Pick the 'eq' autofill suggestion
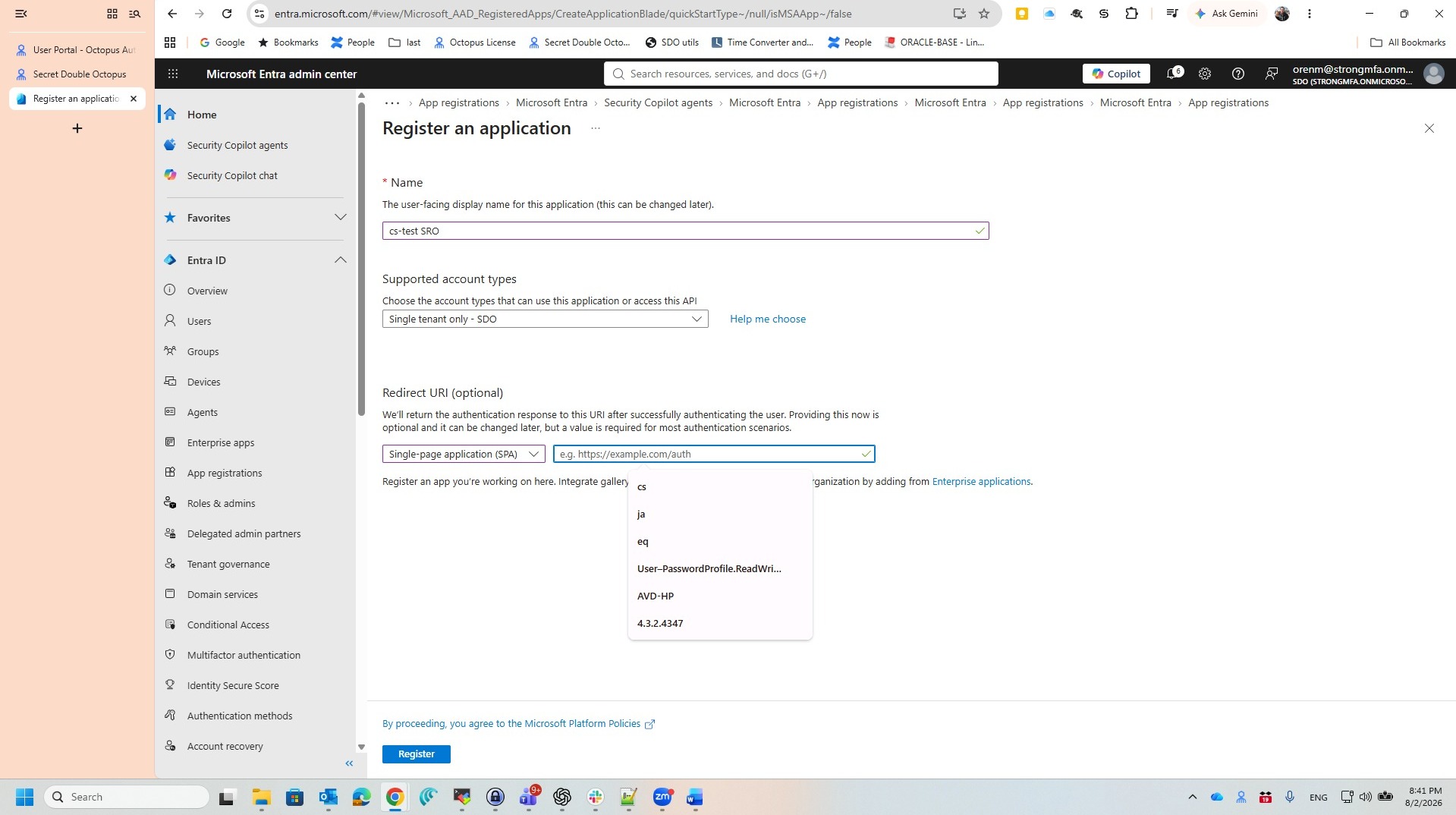This screenshot has width=1456, height=815. coord(720,541)
